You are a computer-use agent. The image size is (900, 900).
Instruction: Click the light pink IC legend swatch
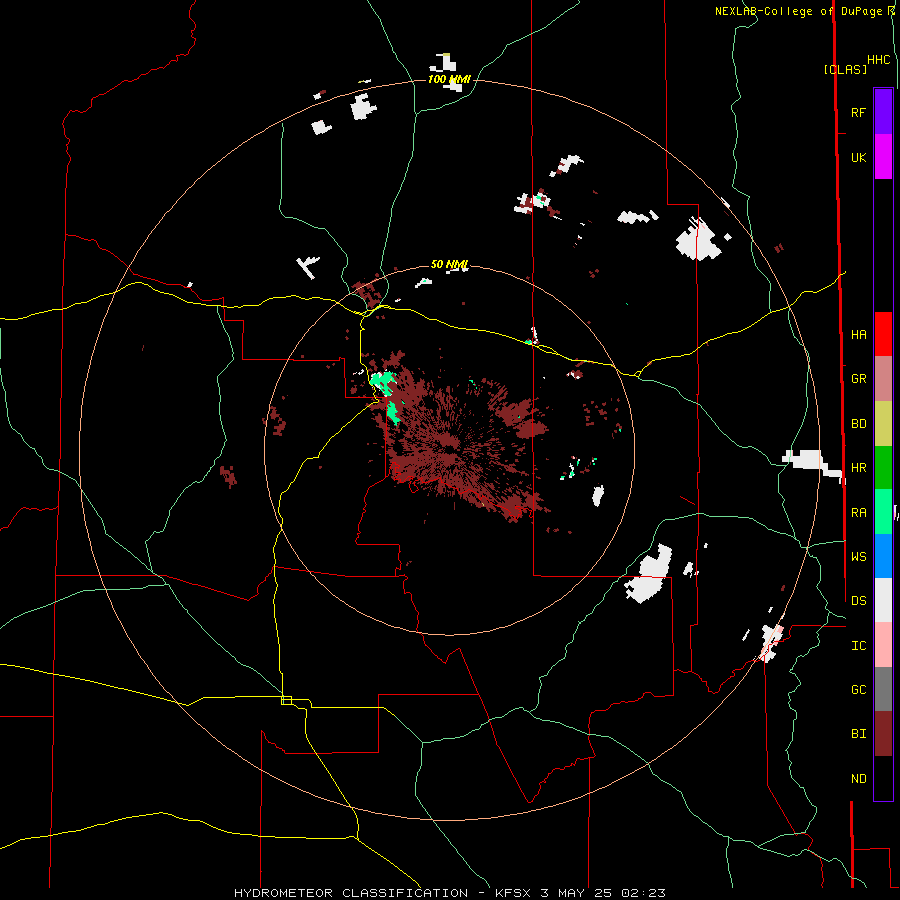pyautogui.click(x=883, y=645)
